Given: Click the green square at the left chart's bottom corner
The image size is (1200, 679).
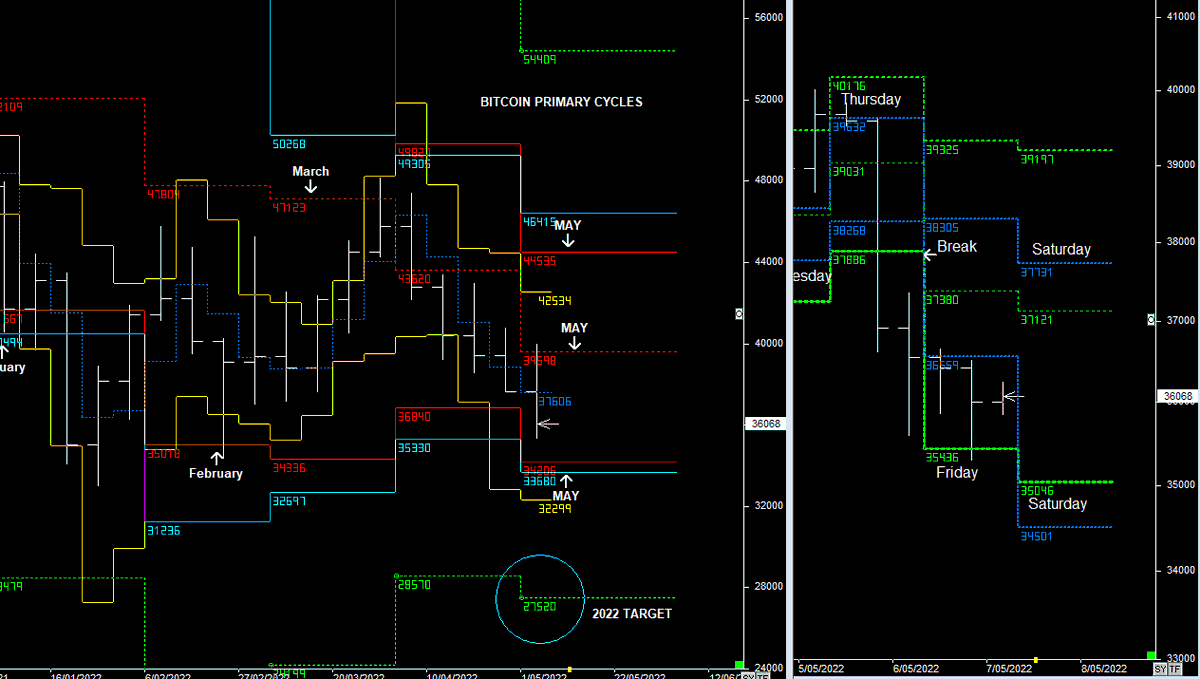Looking at the screenshot, I should coord(739,665).
